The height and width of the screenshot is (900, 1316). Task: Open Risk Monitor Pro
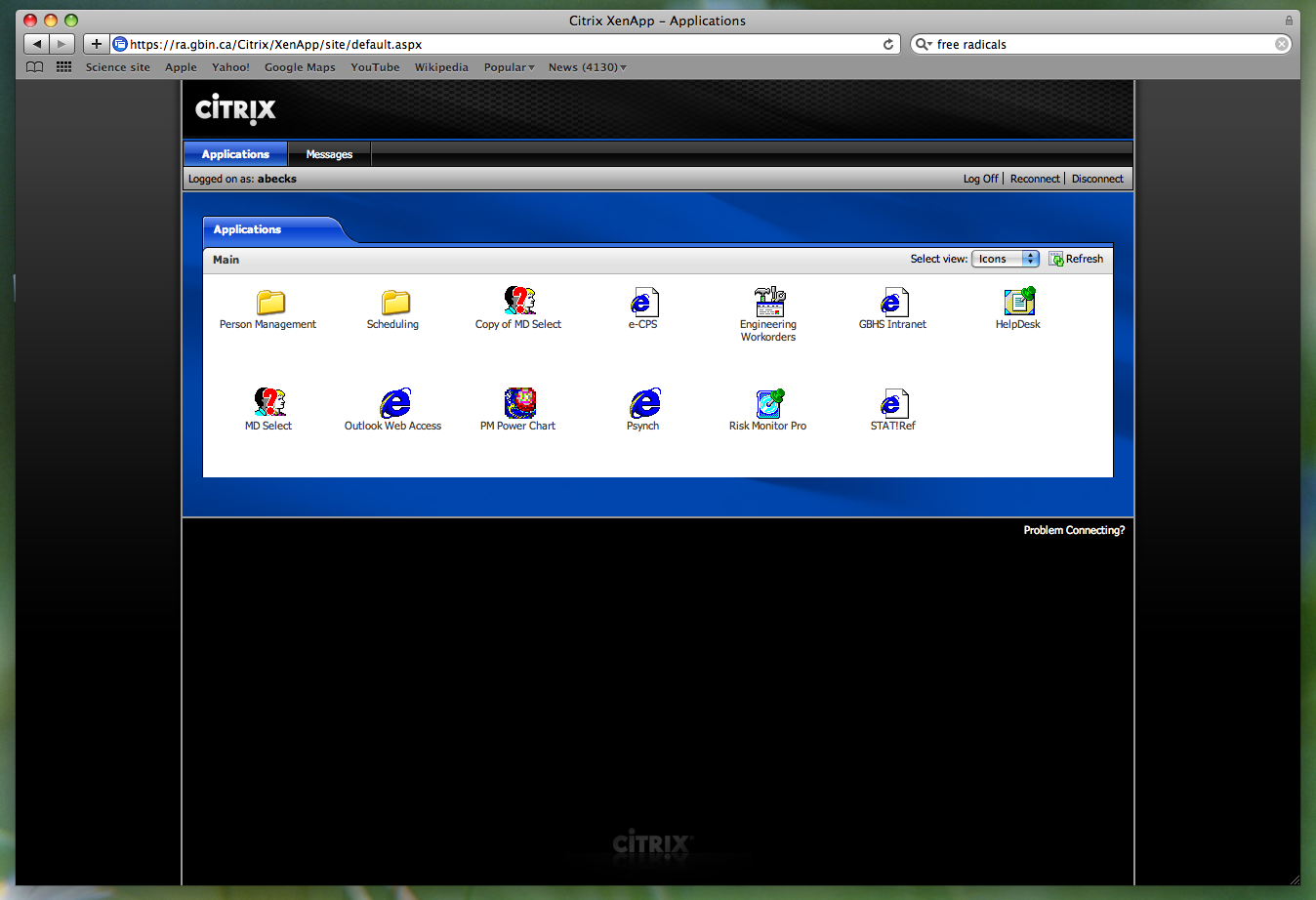pos(767,403)
